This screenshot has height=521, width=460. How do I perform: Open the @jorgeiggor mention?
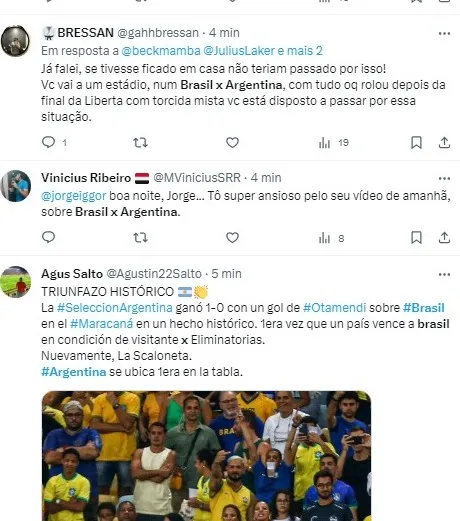74,196
